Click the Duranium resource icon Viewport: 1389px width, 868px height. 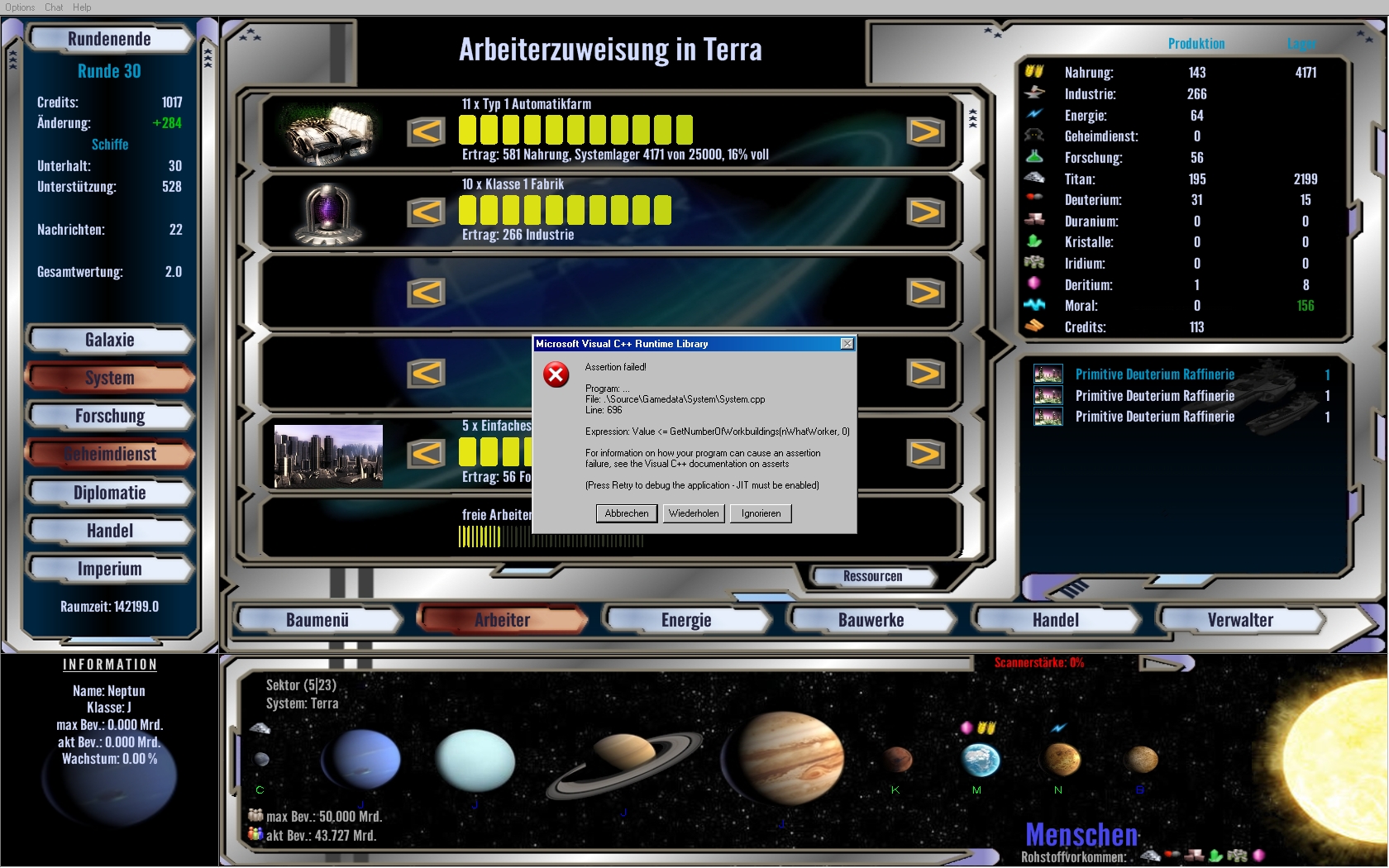tap(1034, 219)
